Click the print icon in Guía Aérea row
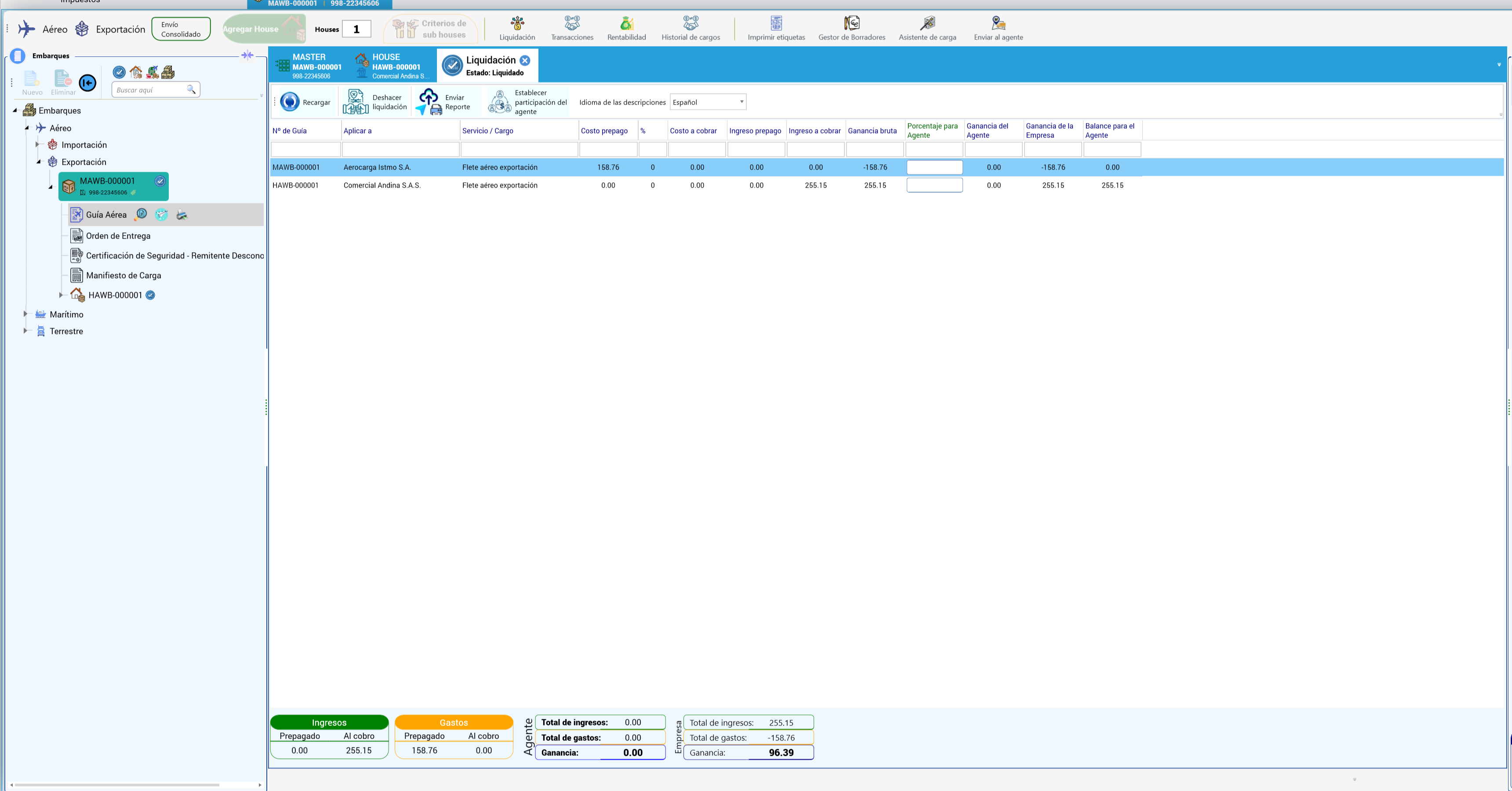This screenshot has width=1512, height=791. [x=182, y=215]
